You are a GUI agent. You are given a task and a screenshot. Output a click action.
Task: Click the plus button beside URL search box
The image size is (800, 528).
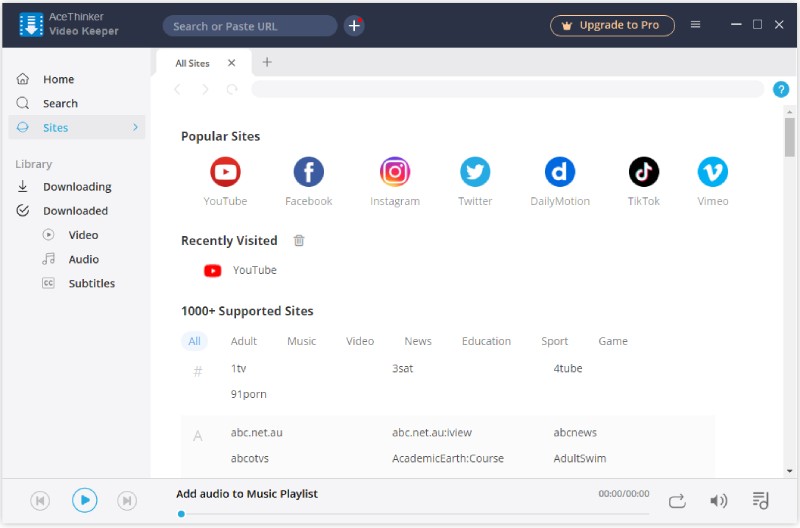354,25
